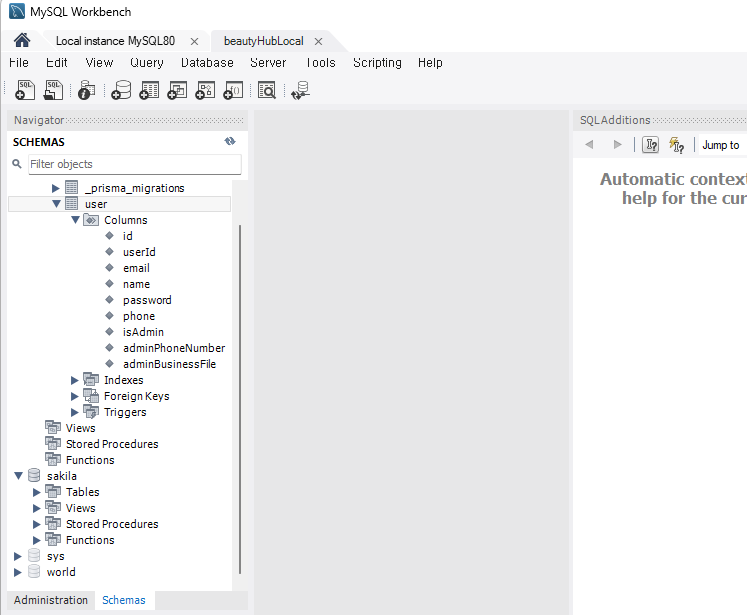Get context help for caret position
This screenshot has width=747, height=615.
(676, 144)
